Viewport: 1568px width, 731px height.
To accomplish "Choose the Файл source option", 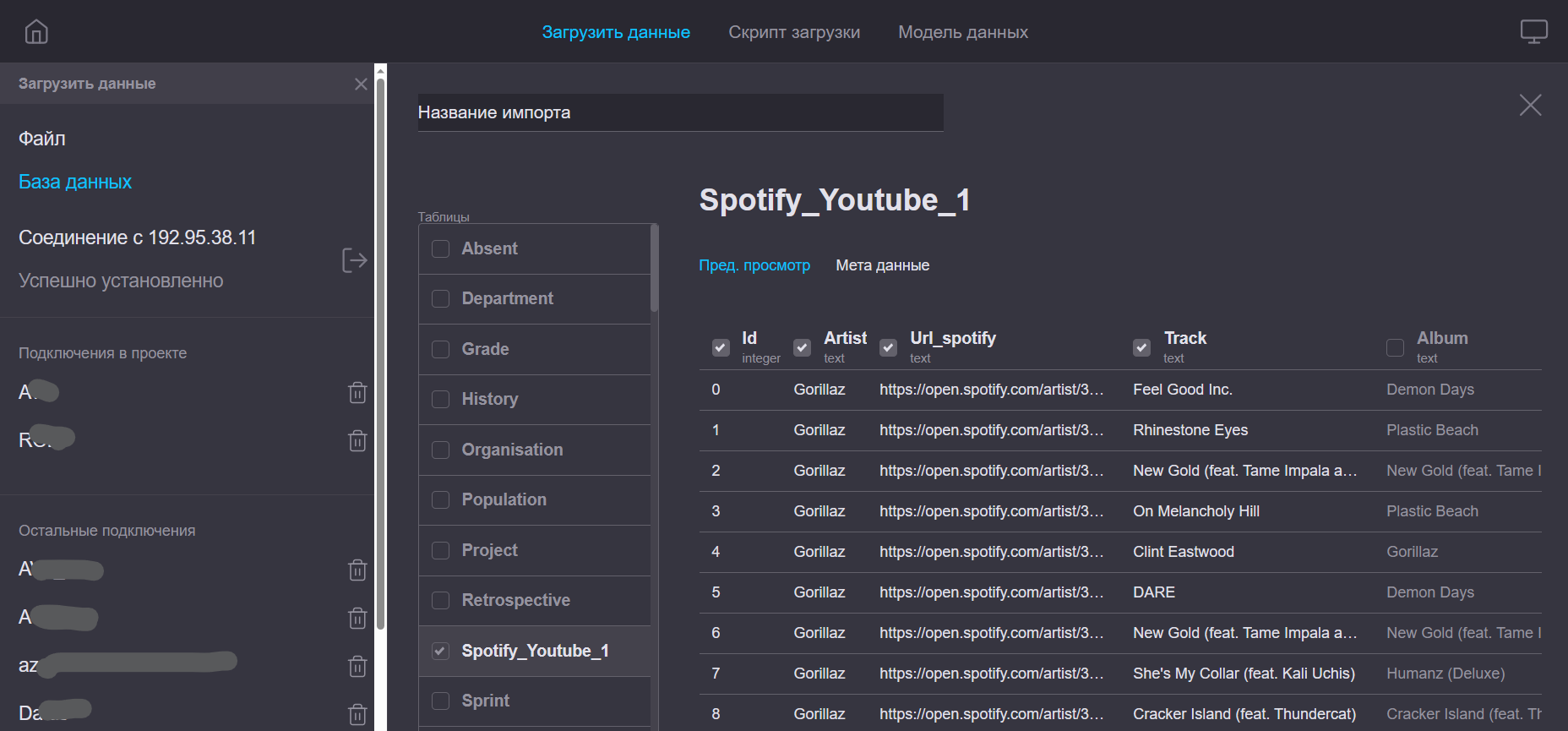I will [42, 139].
